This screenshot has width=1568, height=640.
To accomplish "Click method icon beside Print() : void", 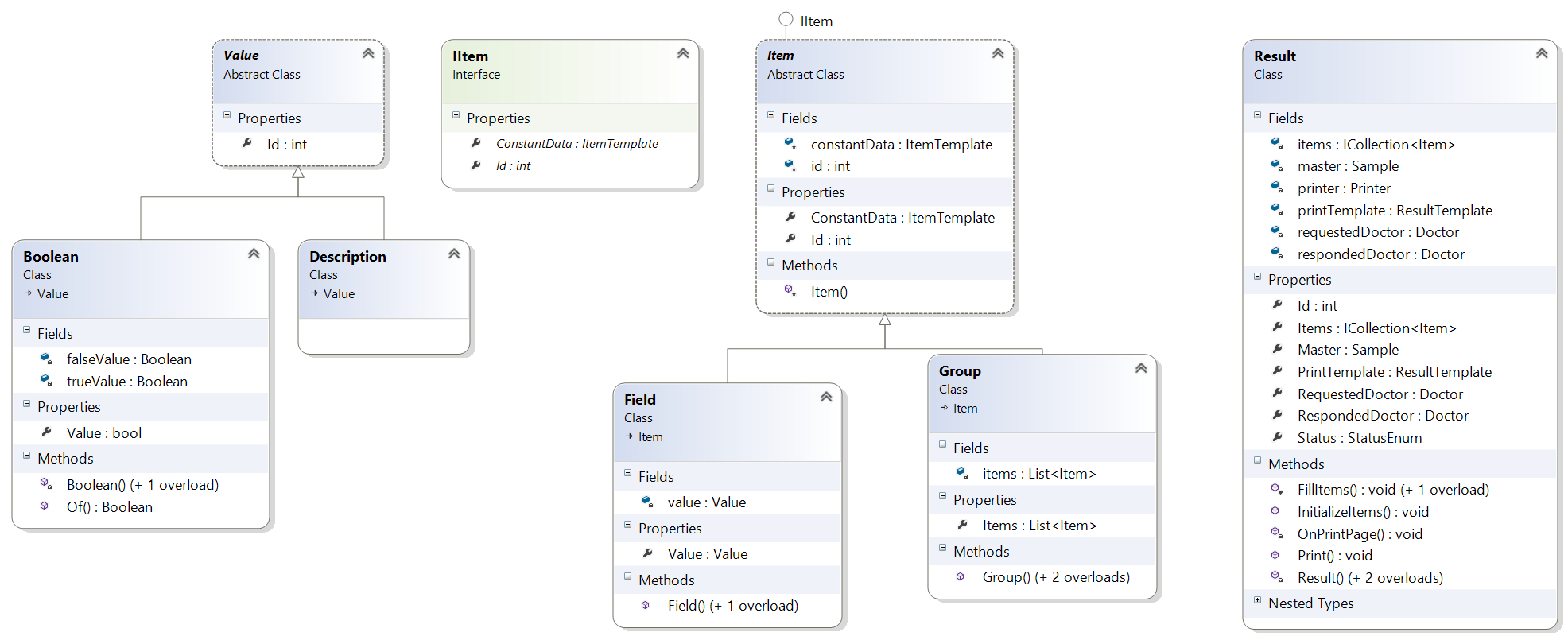I will [x=1275, y=555].
